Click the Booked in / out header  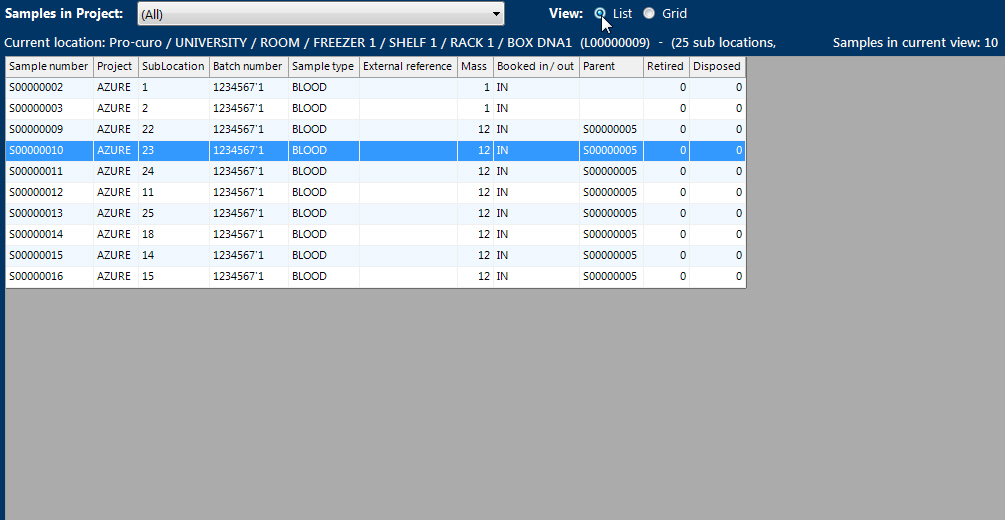[x=535, y=67]
